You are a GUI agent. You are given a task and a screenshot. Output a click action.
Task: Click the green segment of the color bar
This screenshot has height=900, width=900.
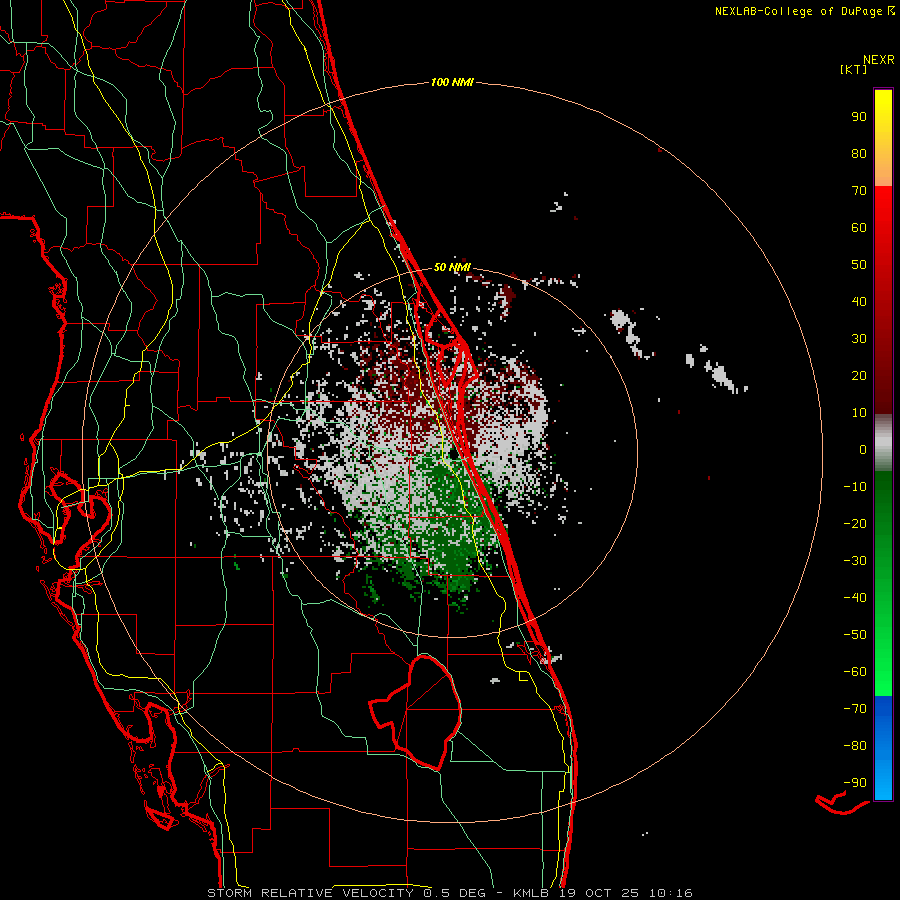pos(883,584)
